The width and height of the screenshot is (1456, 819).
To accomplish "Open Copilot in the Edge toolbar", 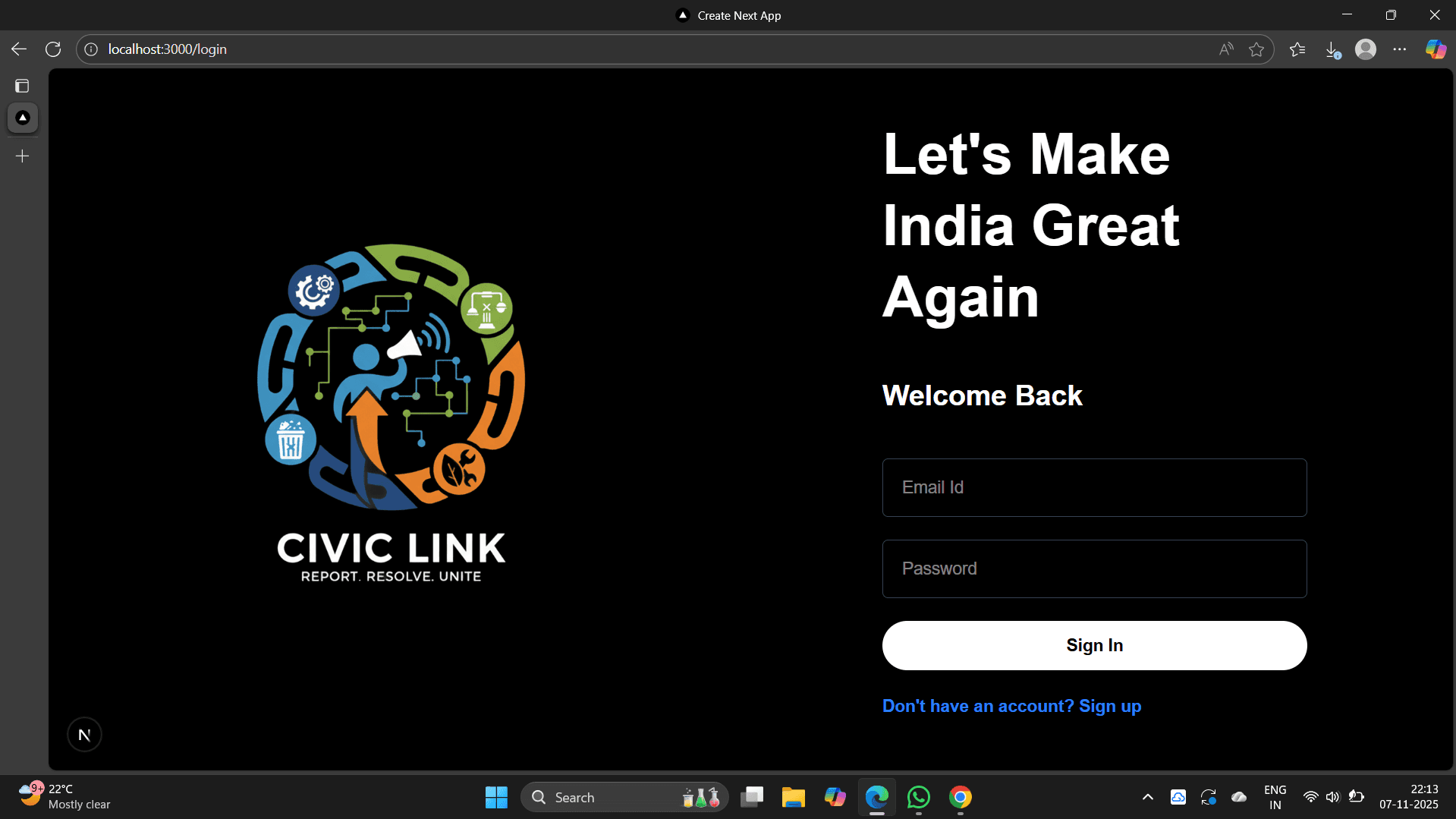I will [1435, 49].
